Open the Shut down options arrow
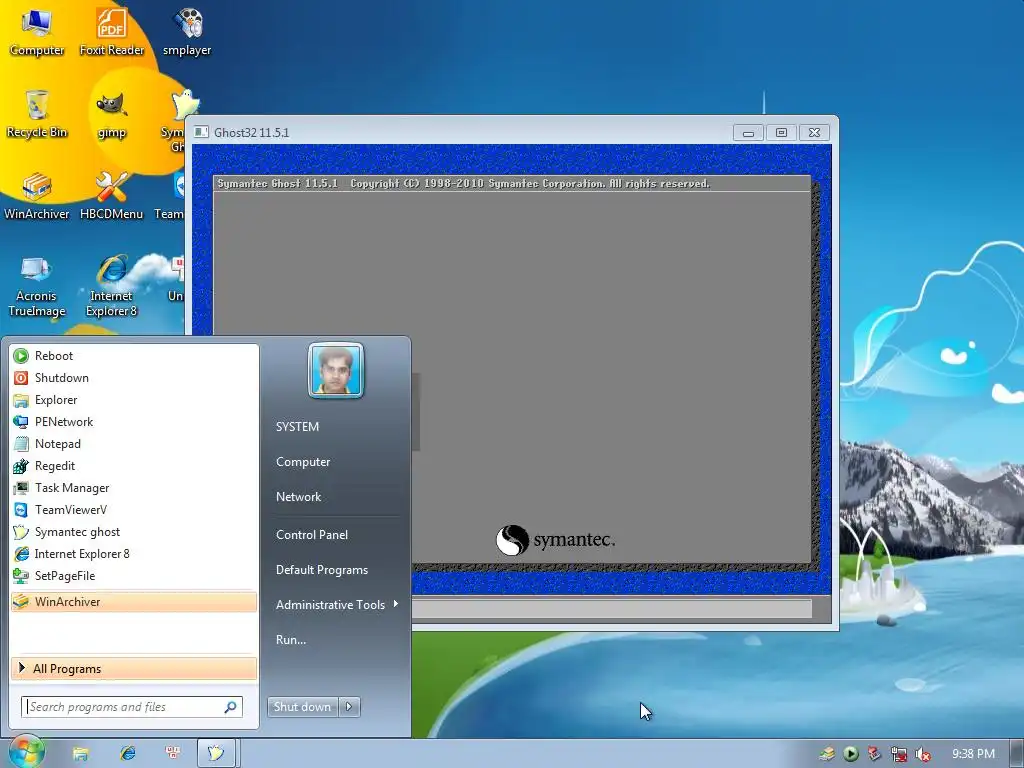 [349, 707]
